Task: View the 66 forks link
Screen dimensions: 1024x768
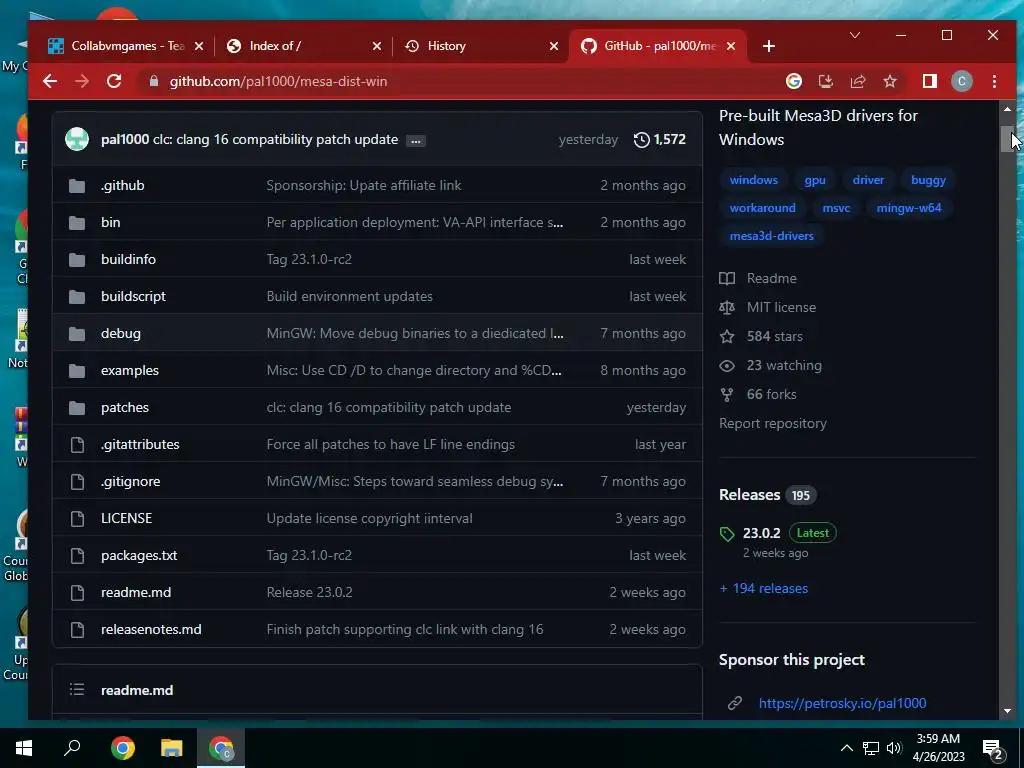Action: click(x=758, y=394)
